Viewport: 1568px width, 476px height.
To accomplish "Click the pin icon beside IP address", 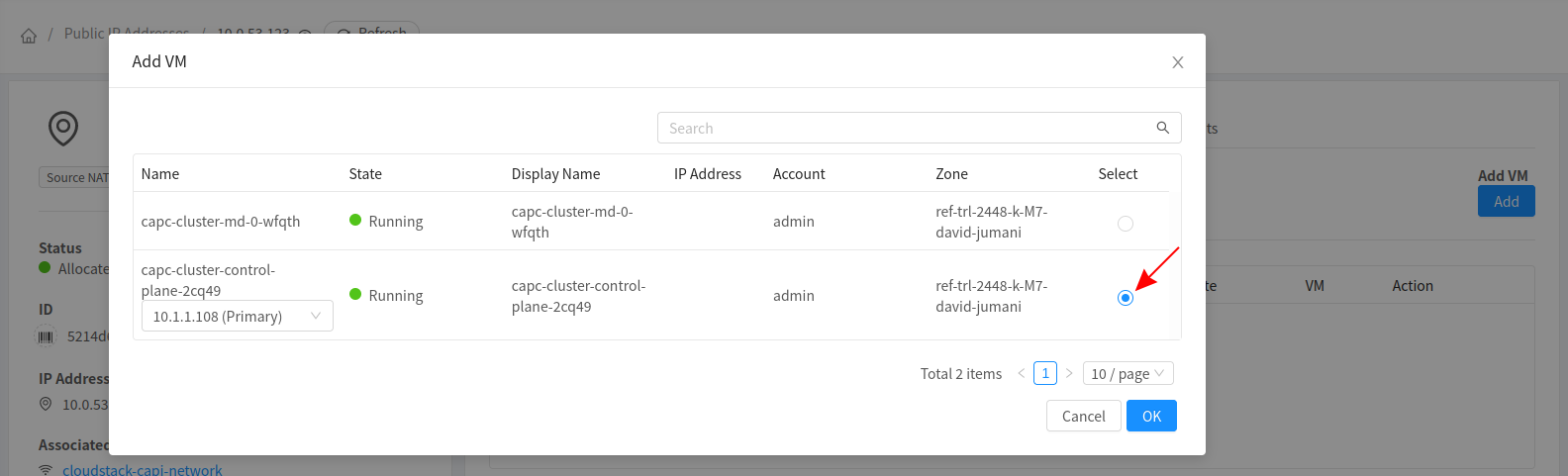I will tap(46, 404).
